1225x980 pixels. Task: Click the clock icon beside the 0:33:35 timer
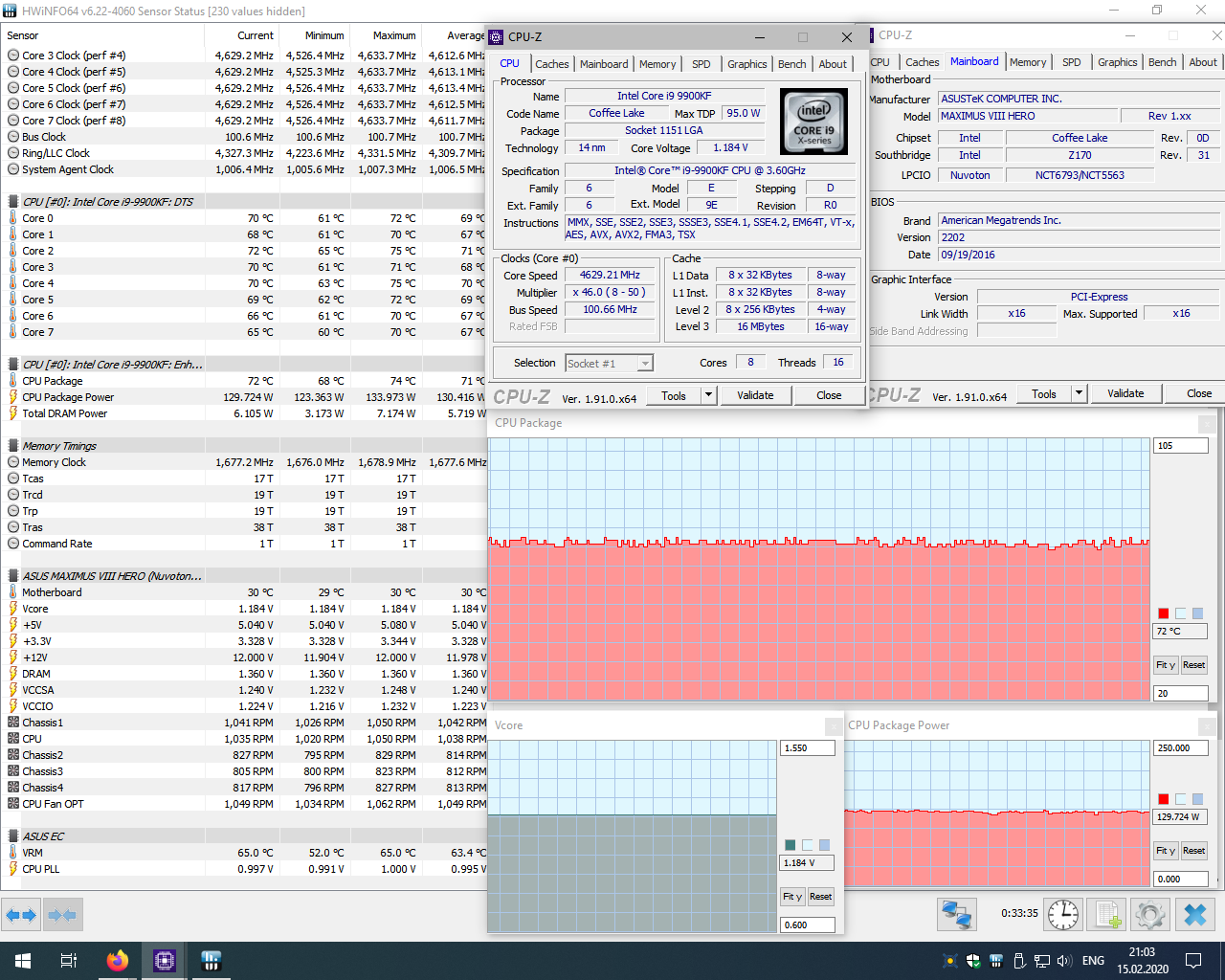(x=1063, y=915)
